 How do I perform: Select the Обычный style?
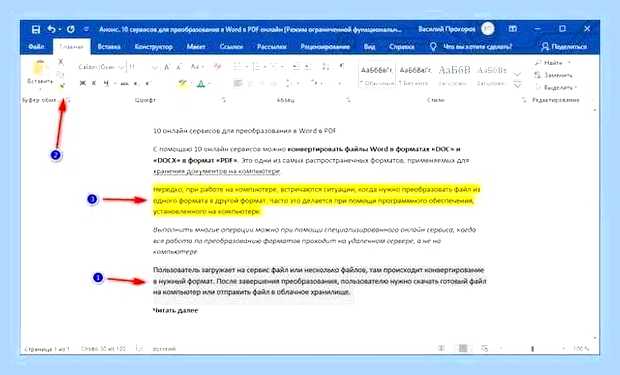376,75
